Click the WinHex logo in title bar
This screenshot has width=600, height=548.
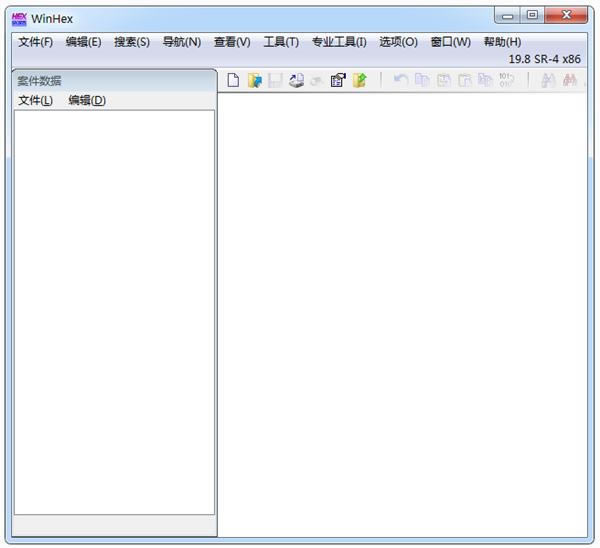pos(19,19)
